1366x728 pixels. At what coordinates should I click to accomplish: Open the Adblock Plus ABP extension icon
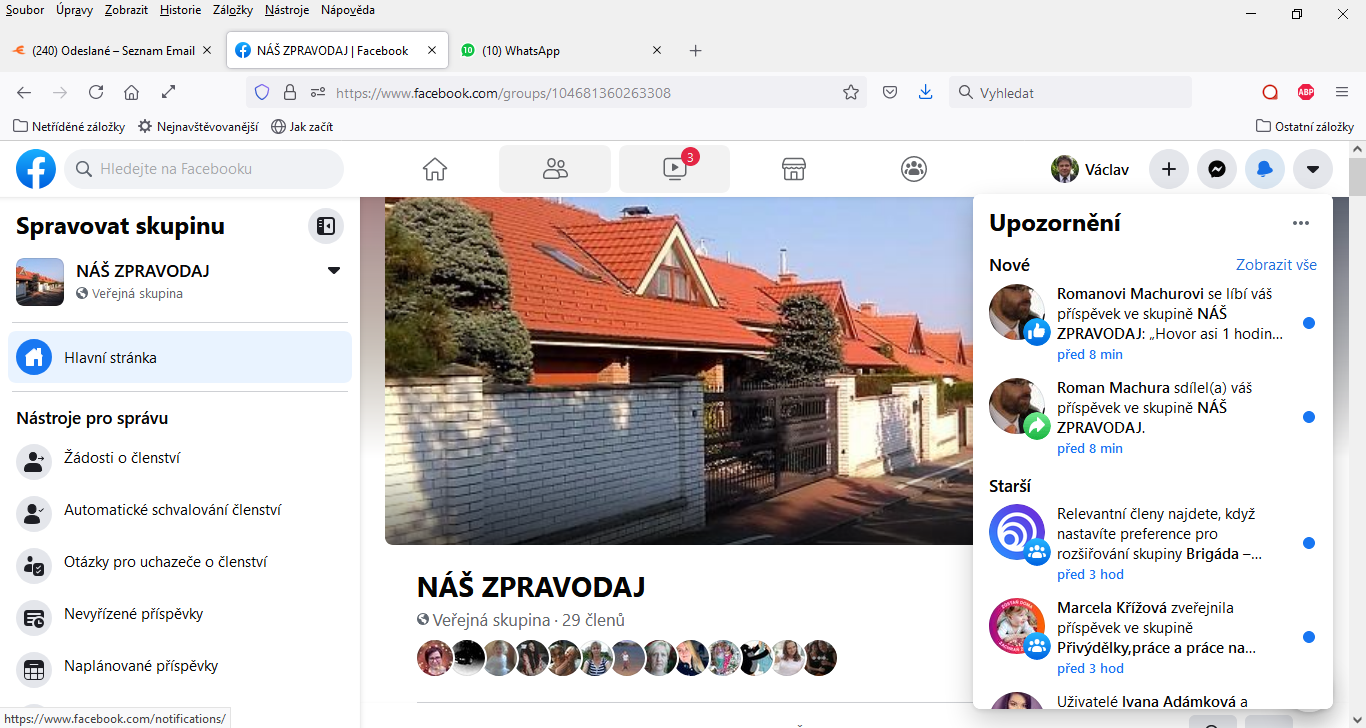1306,92
